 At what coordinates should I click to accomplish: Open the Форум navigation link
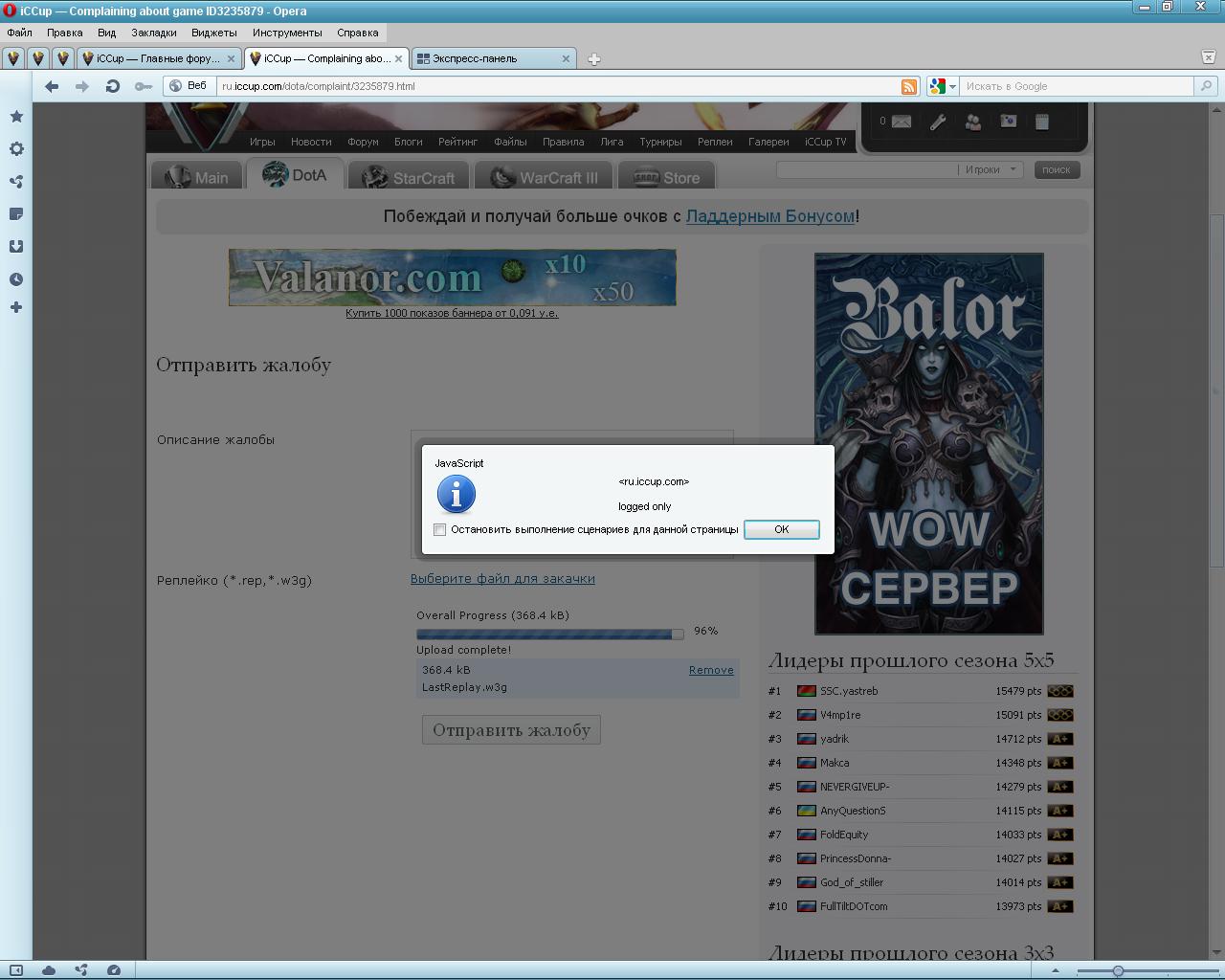click(x=363, y=142)
